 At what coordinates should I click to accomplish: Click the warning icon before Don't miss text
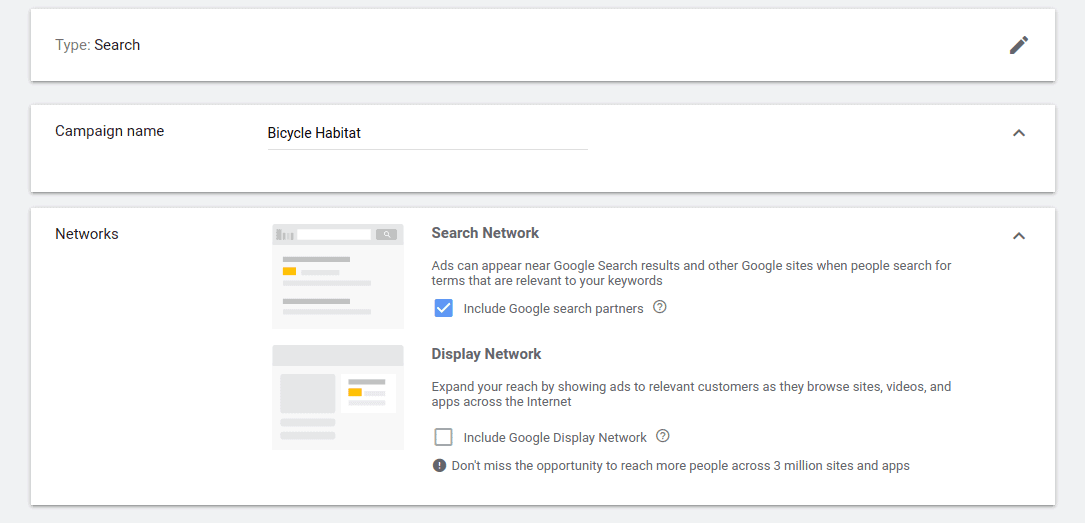439,466
